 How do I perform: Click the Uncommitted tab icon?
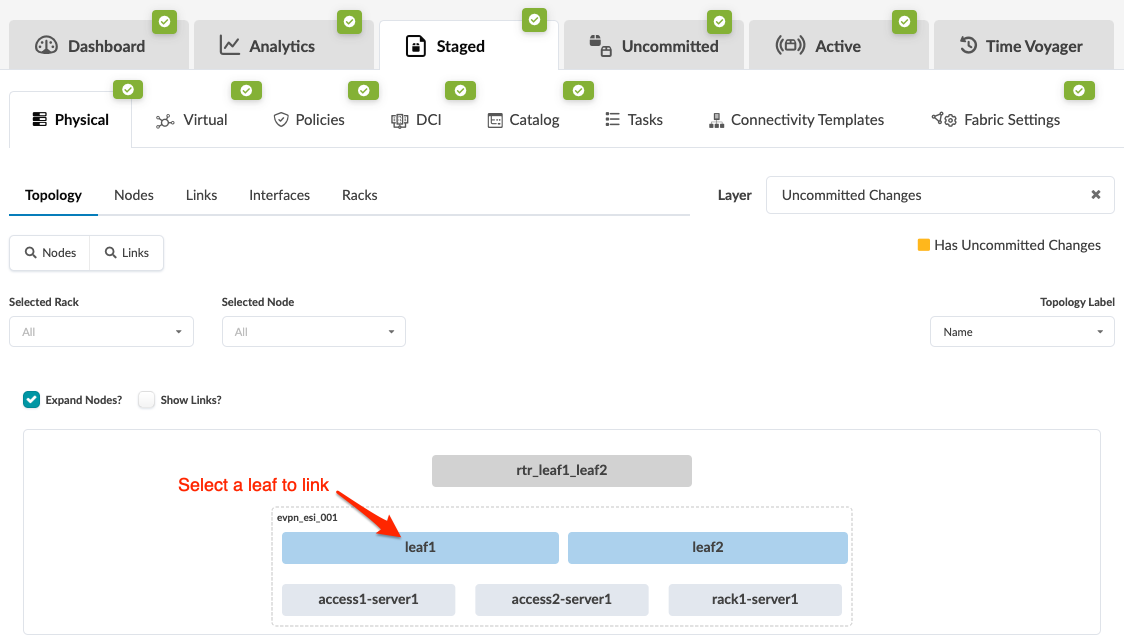(x=600, y=46)
